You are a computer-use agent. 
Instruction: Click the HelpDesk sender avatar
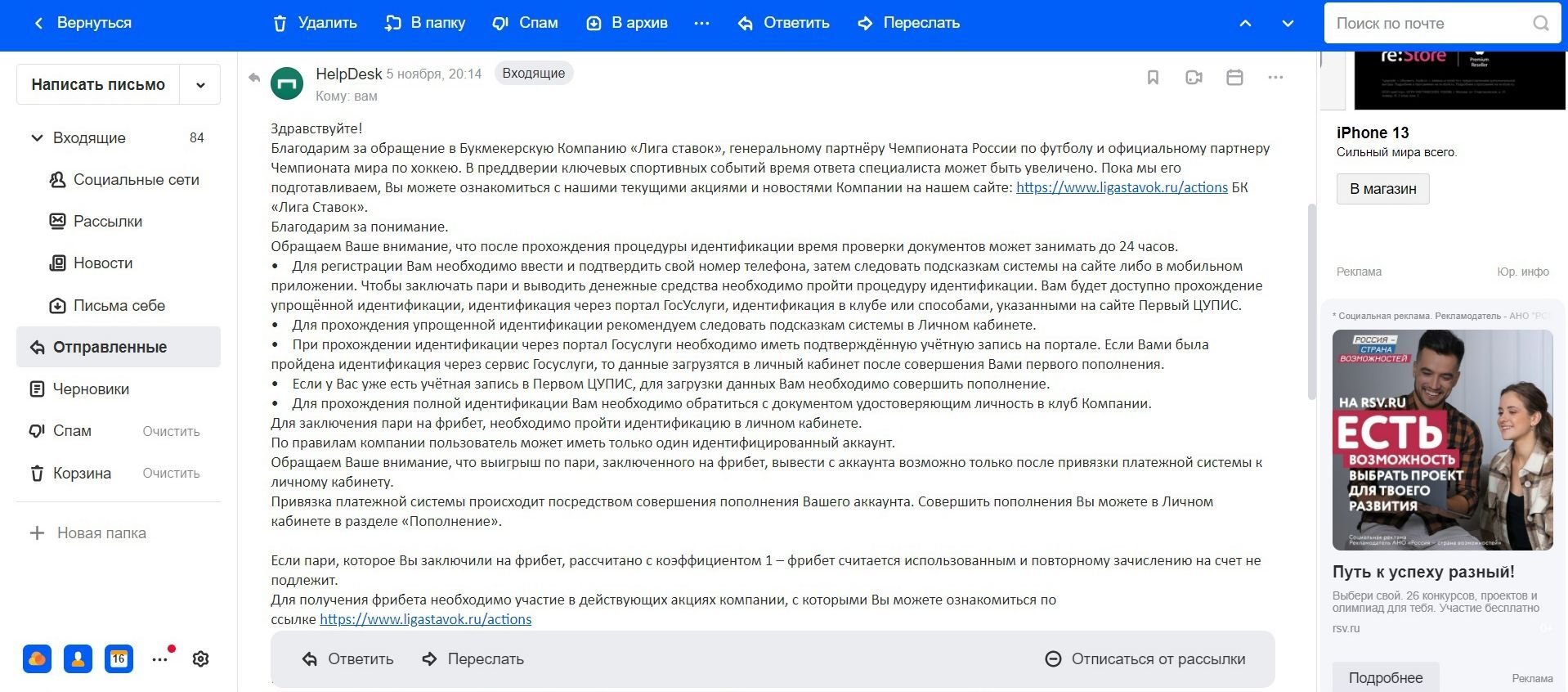pos(287,83)
